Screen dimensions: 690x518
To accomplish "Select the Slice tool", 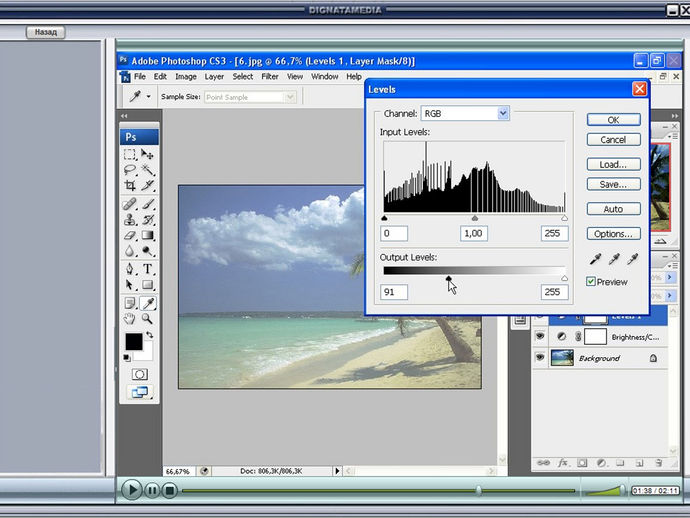I will 147,185.
